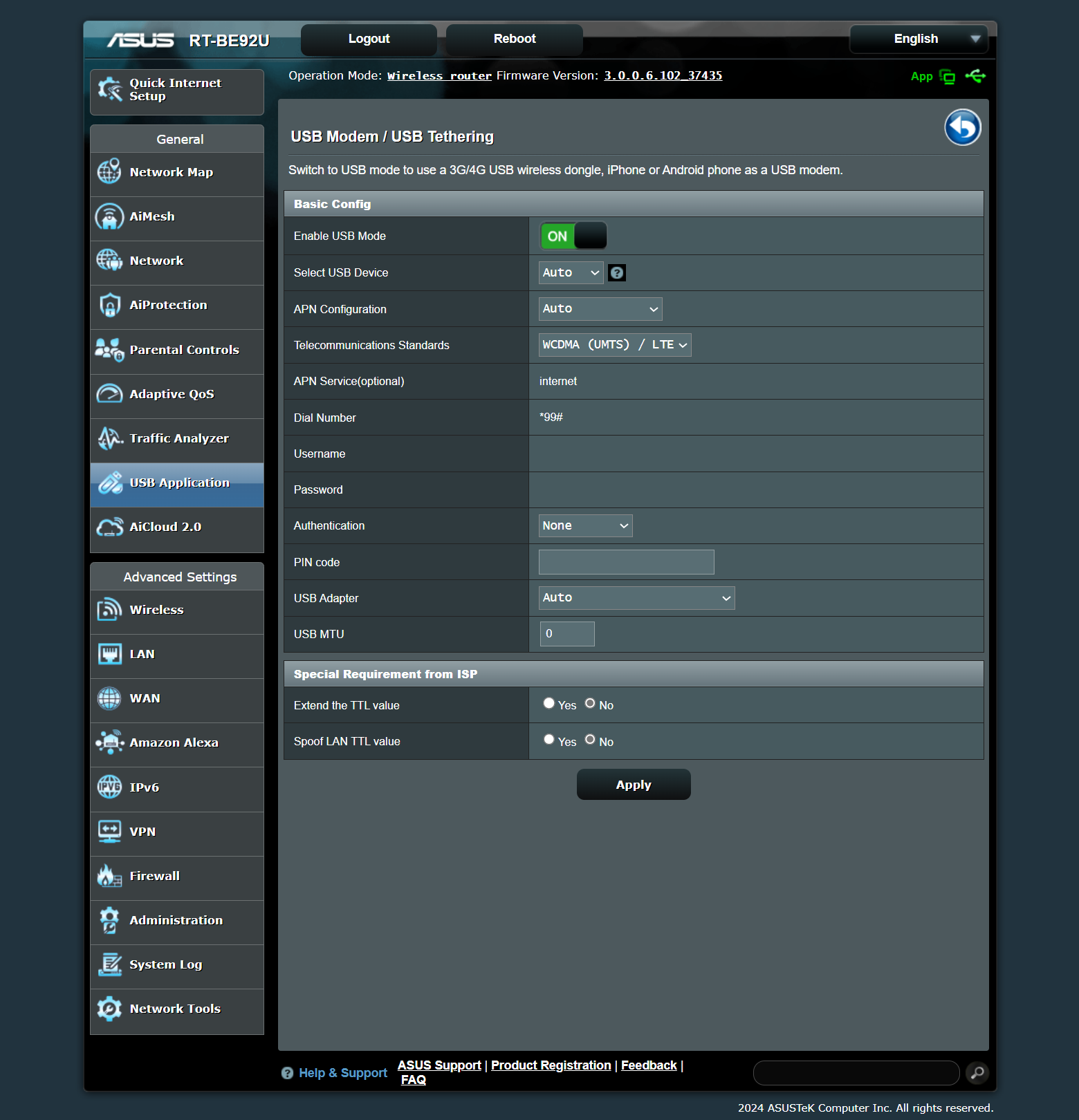The width and height of the screenshot is (1079, 1120).
Task: Open the Telecommunications Standards dropdown
Action: 615,345
